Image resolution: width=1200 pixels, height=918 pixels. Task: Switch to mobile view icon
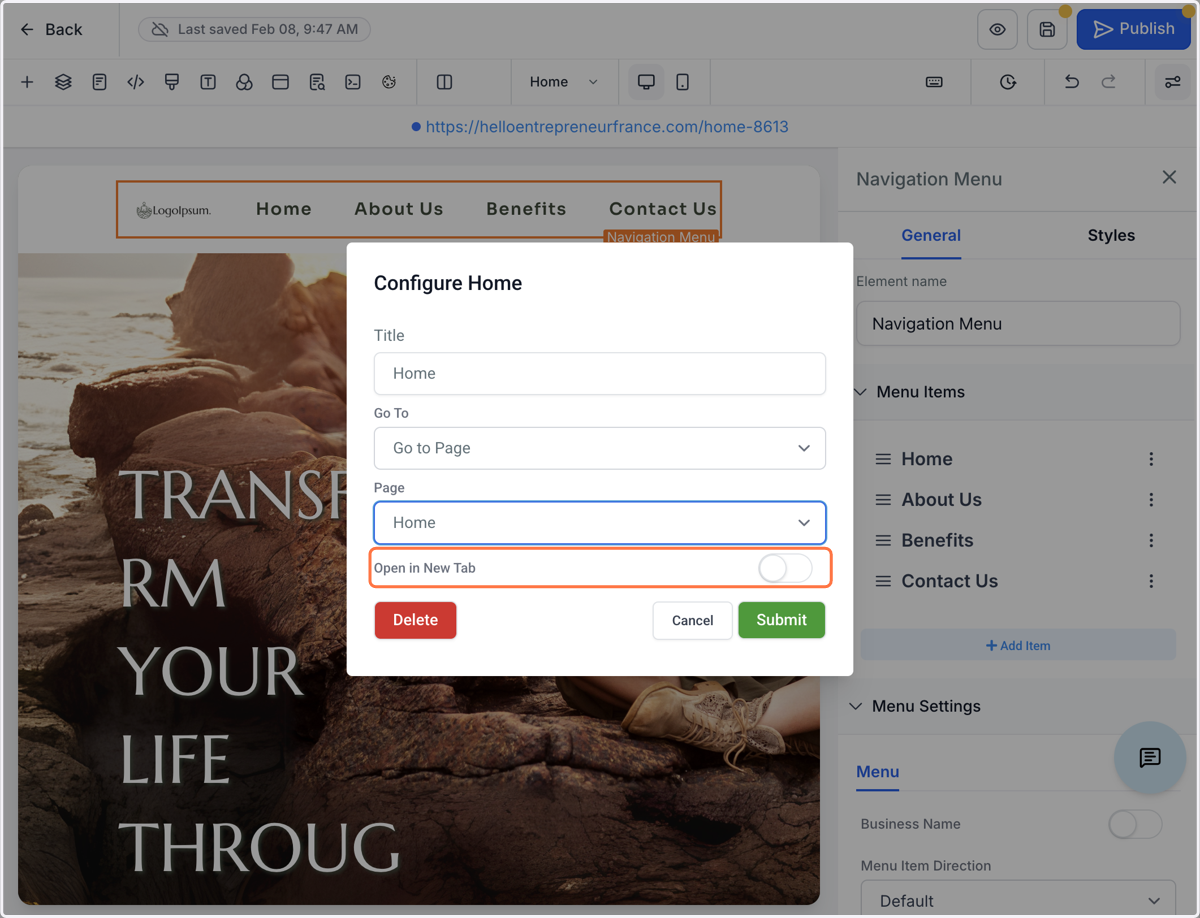682,82
